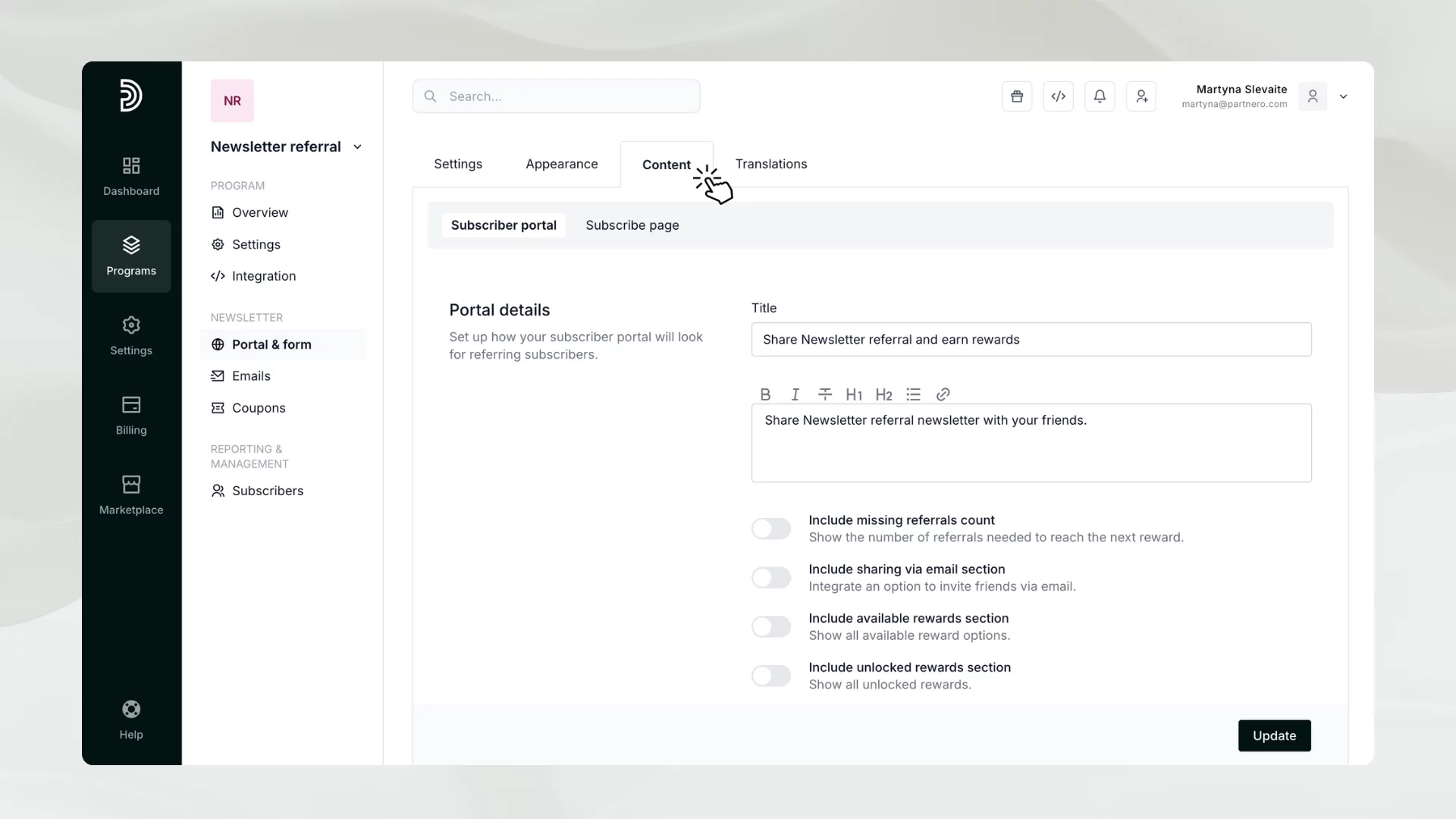Click the notifications bell icon
The image size is (1456, 819).
point(1100,96)
